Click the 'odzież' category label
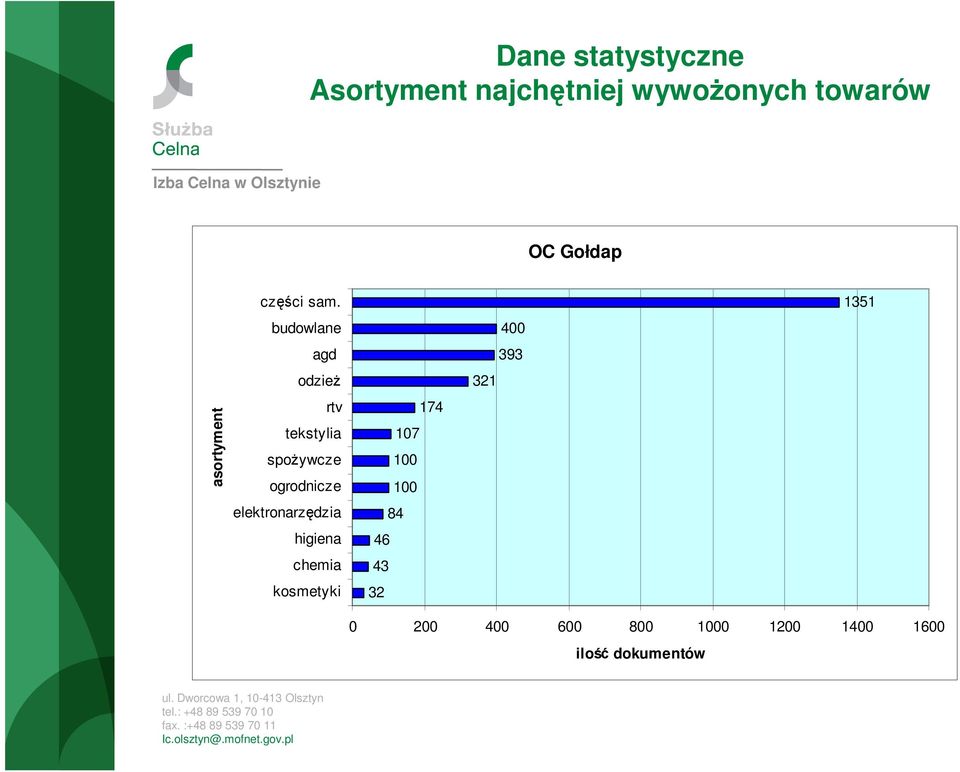Viewport: 960px width, 772px height. [x=319, y=381]
